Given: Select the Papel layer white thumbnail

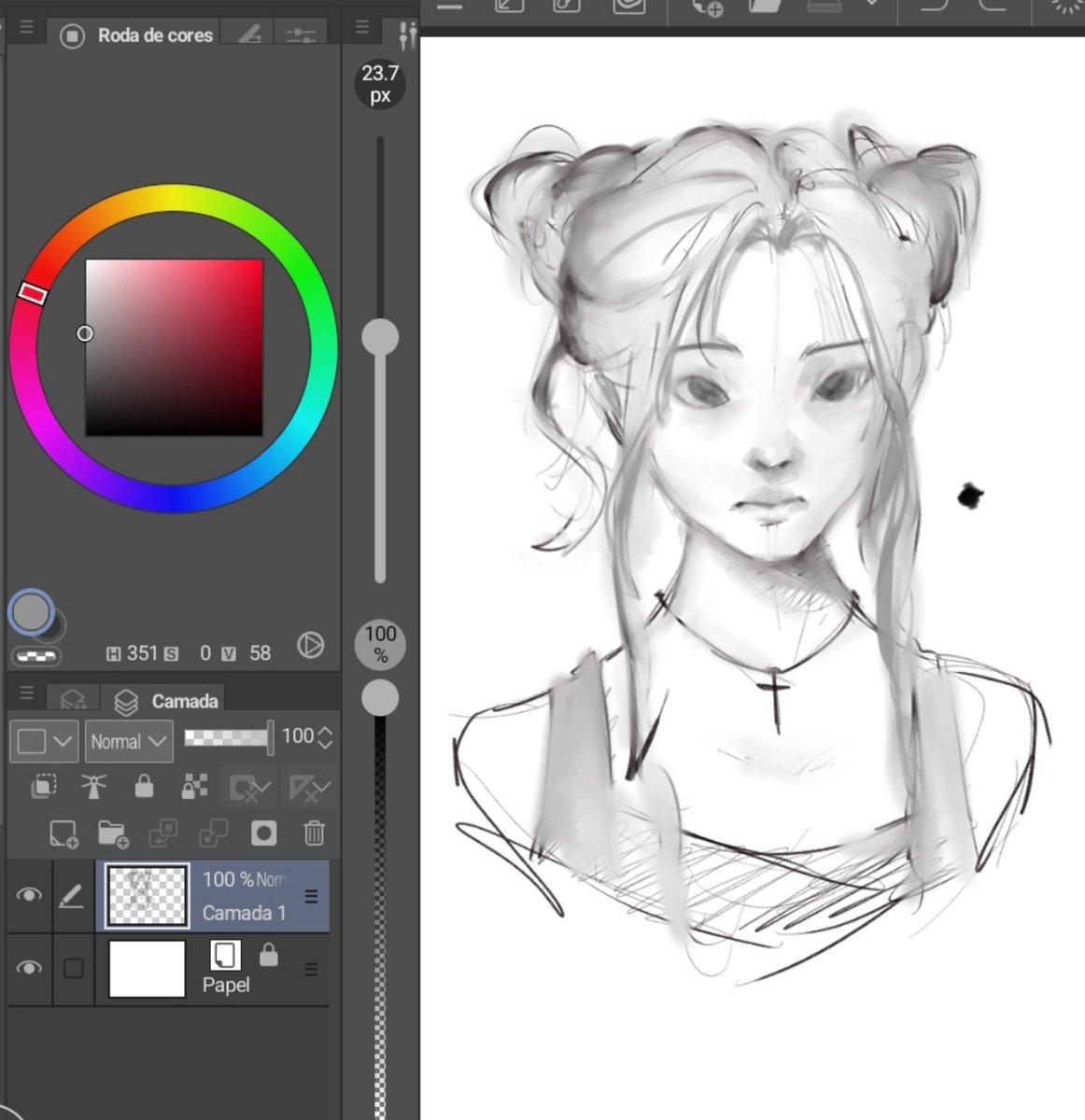Looking at the screenshot, I should point(147,969).
